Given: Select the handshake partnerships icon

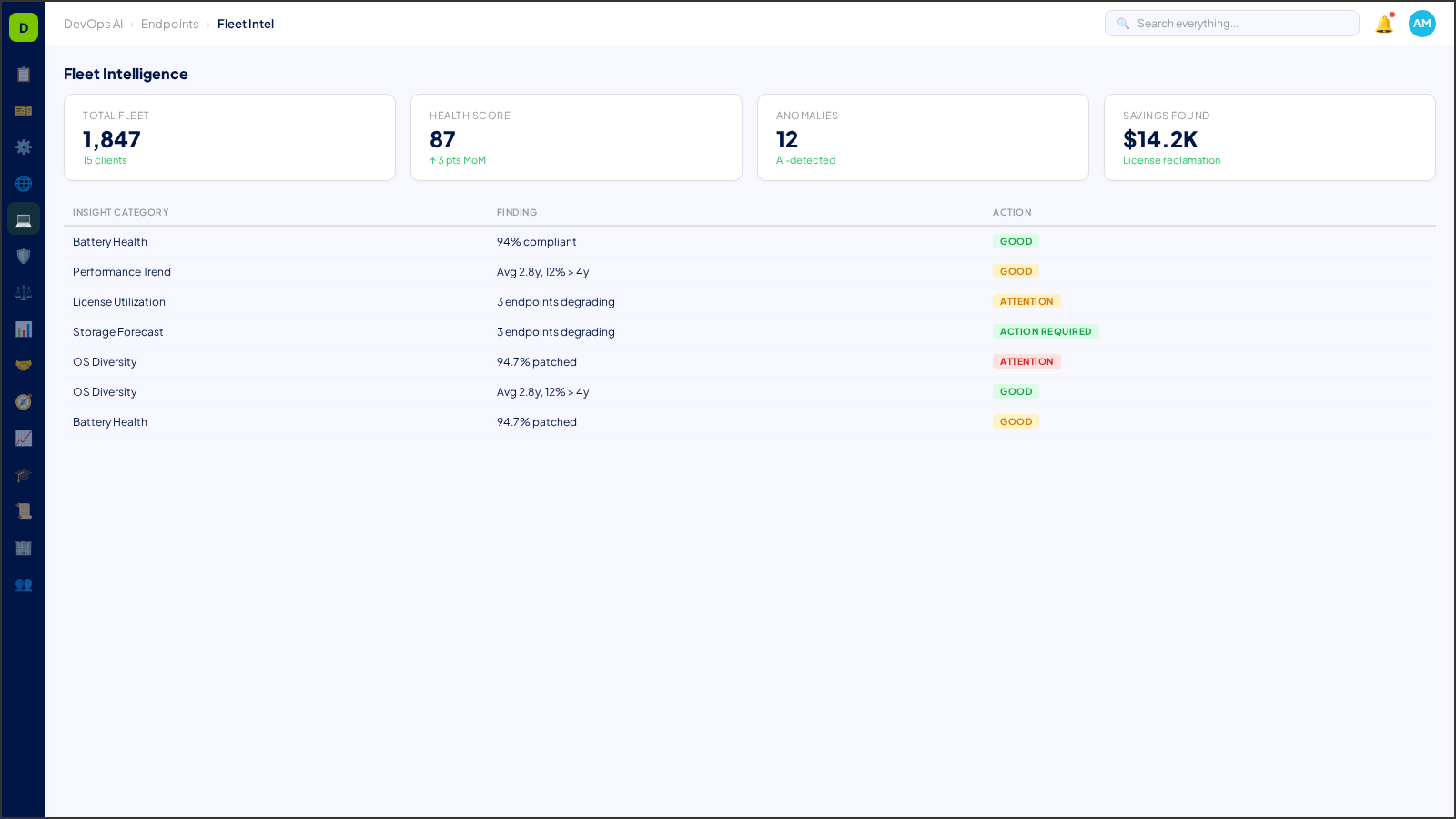Looking at the screenshot, I should click(x=24, y=364).
